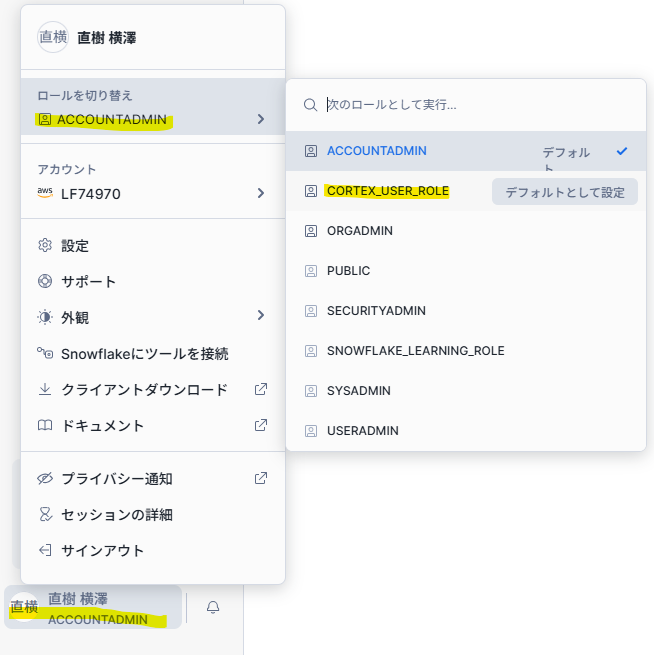Click the checkmark on the ACCOUNTADMIN role row
Viewport: 654px width, 655px height.
point(622,151)
